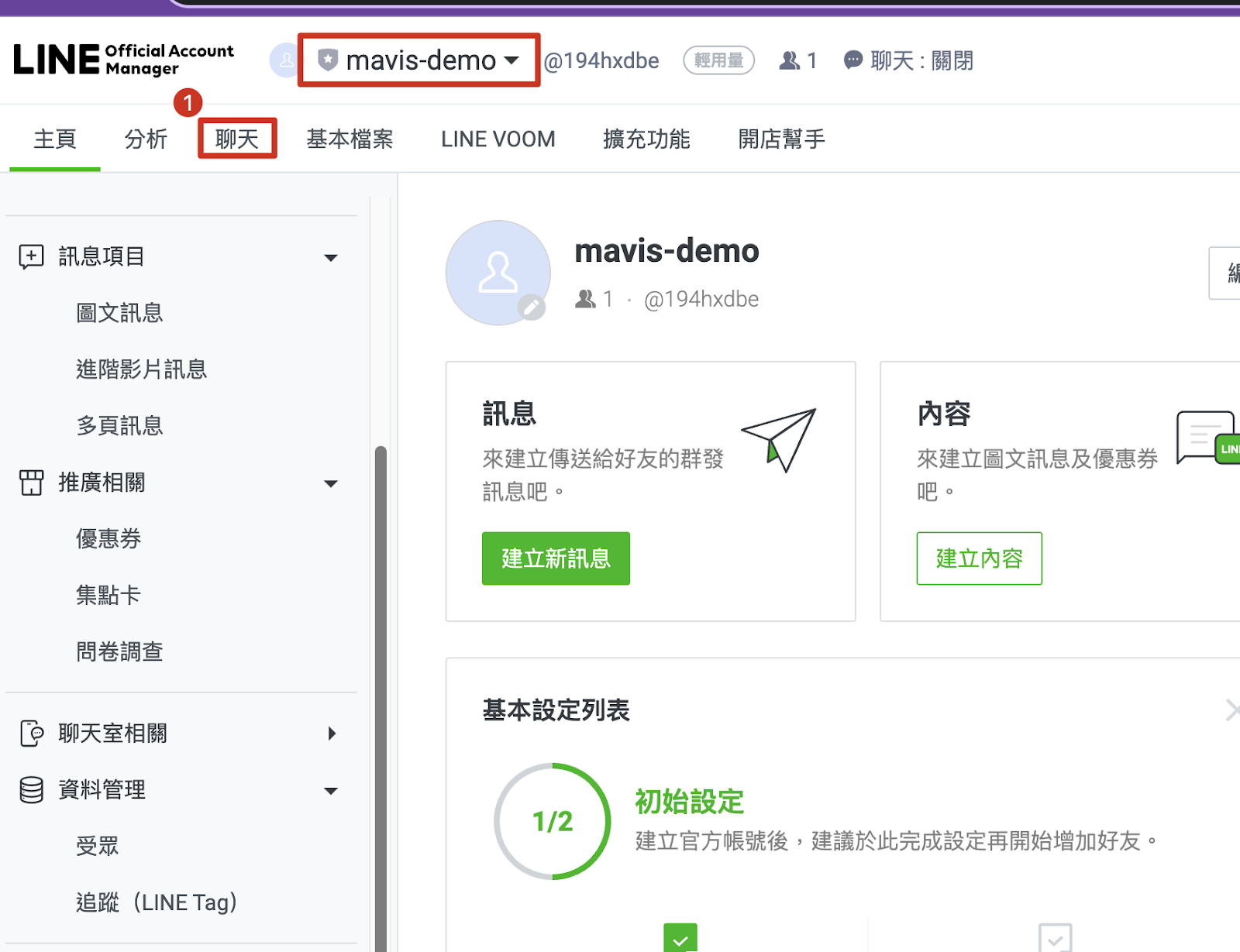
Task: Click the gray unchecked setup step
Action: [1056, 938]
